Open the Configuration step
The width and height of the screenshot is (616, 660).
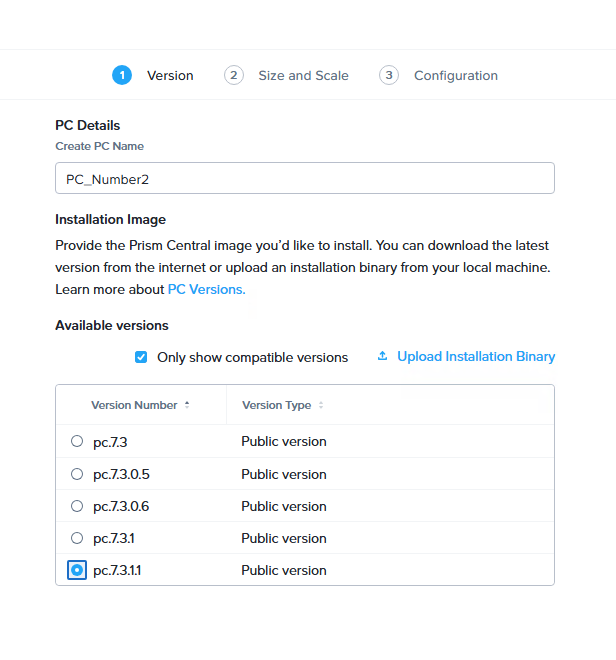[x=455, y=75]
